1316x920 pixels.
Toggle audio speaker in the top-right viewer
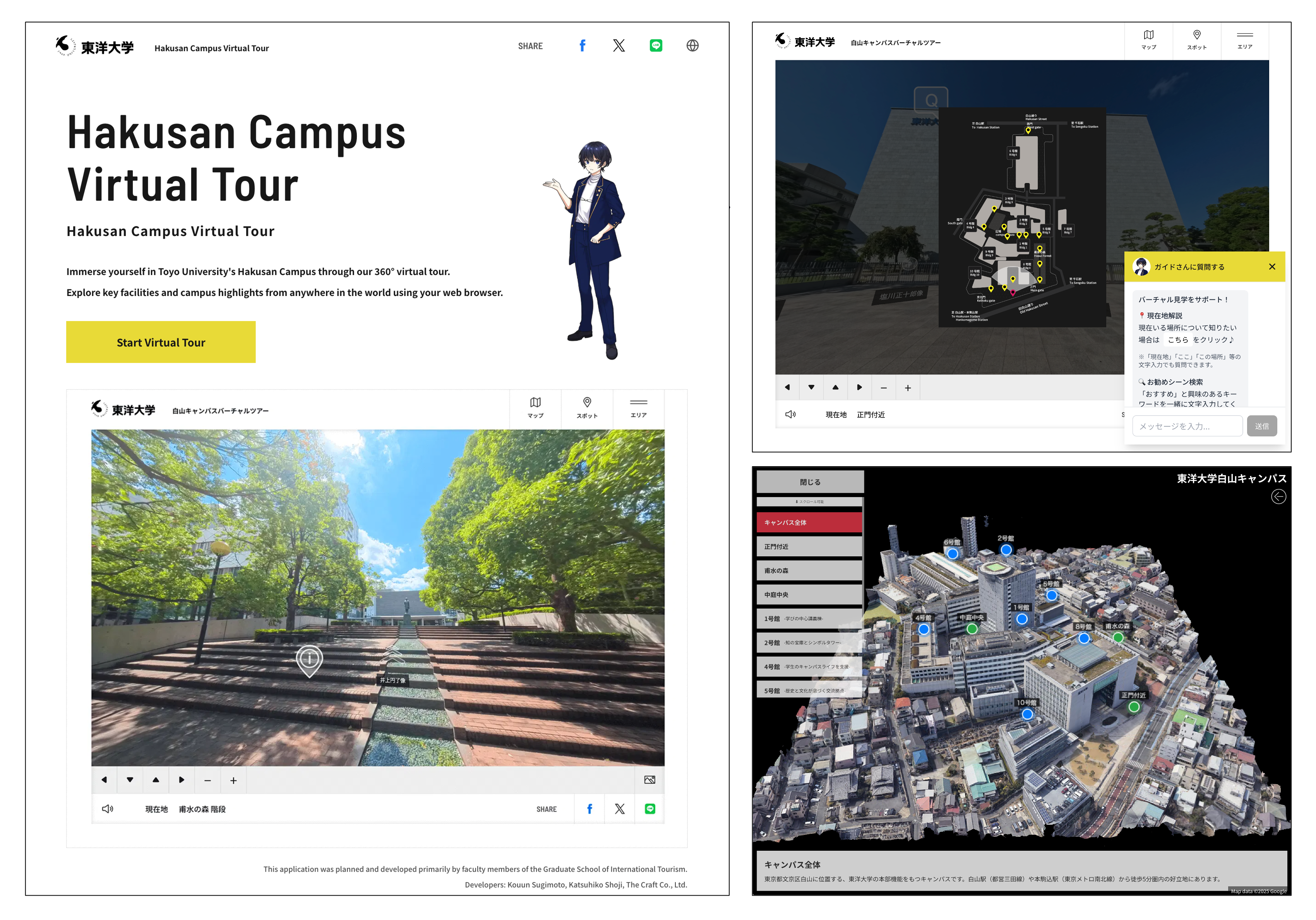[790, 414]
